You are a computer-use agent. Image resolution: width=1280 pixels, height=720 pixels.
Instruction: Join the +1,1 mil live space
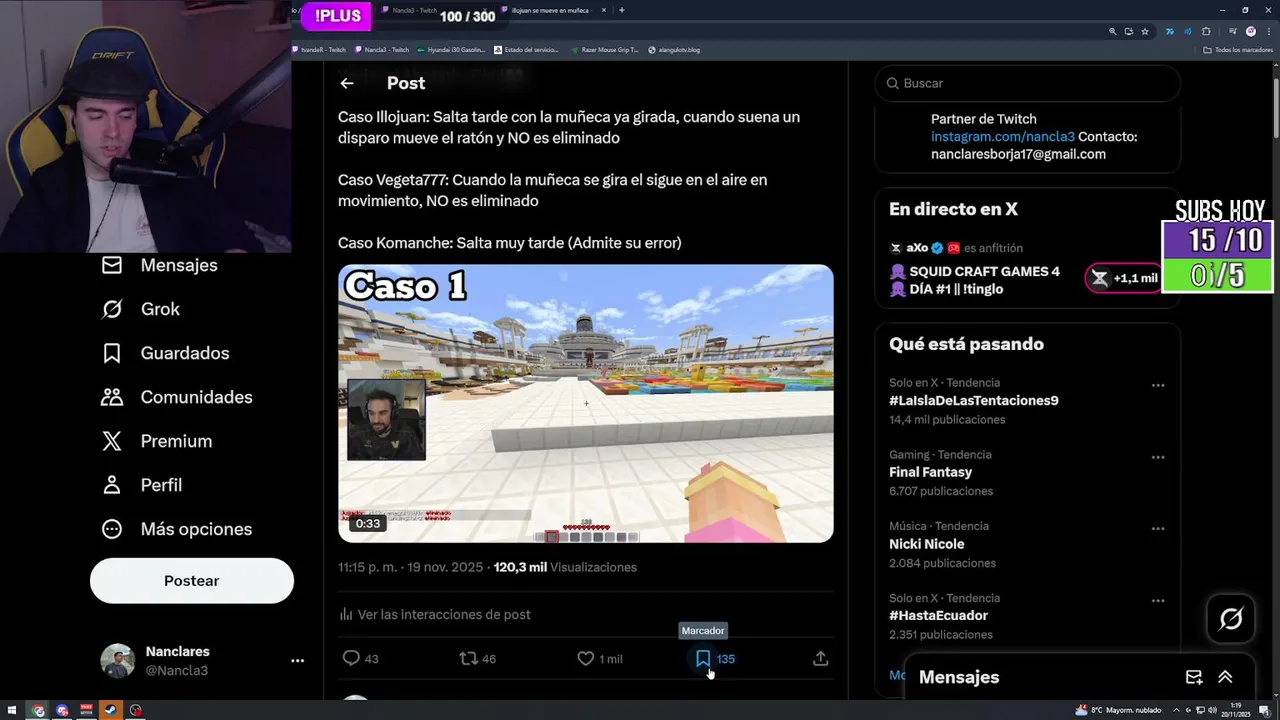pyautogui.click(x=1123, y=278)
